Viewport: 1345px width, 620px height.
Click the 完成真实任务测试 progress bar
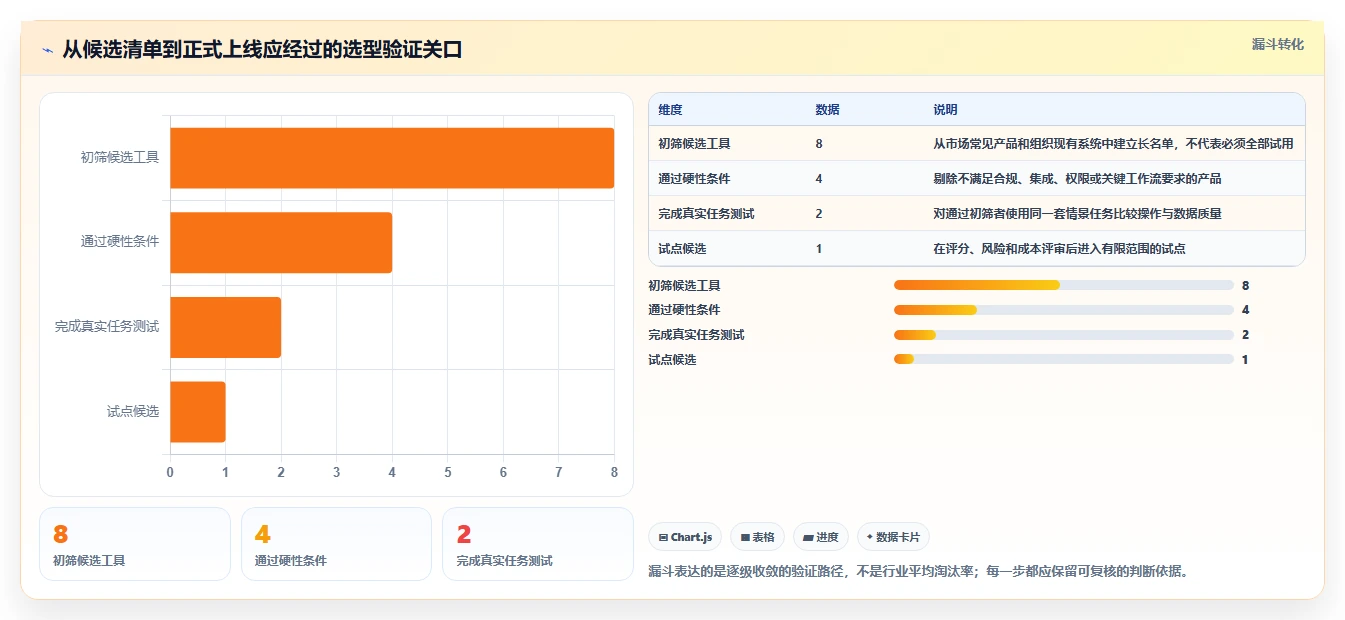1064,335
